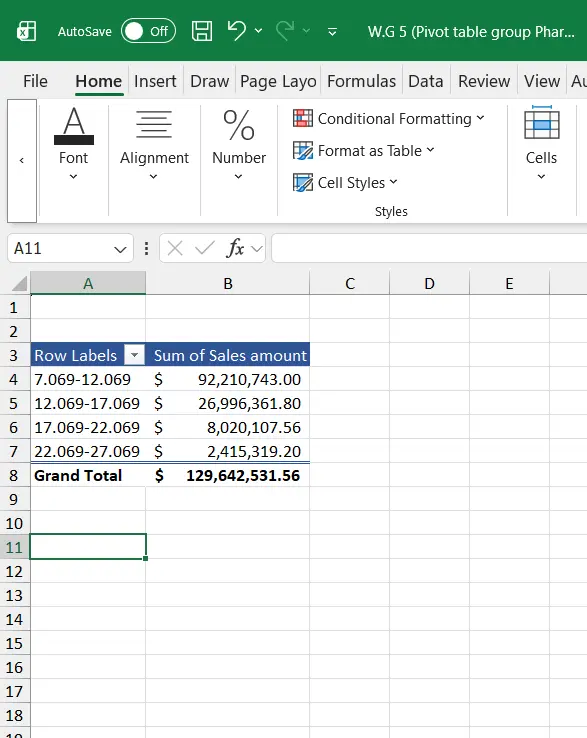Click the workbook title in the title bar
The height and width of the screenshot is (738, 587).
click(471, 32)
